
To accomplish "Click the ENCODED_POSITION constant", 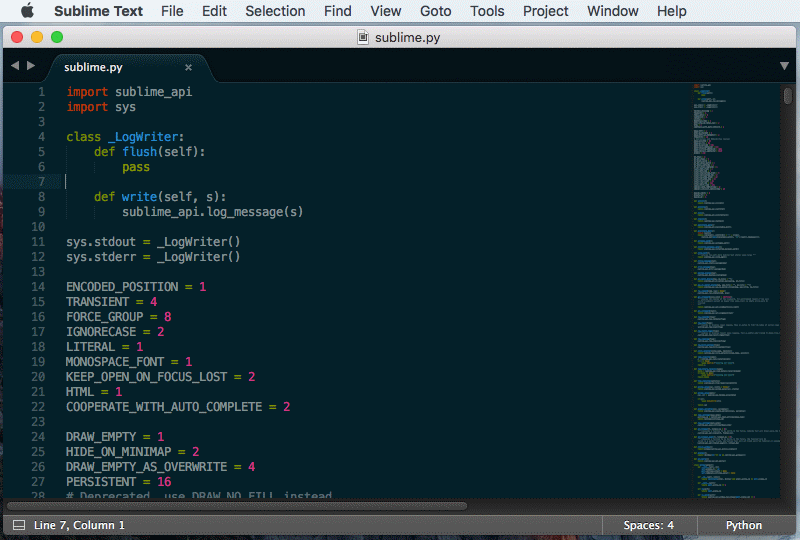I will coord(122,287).
